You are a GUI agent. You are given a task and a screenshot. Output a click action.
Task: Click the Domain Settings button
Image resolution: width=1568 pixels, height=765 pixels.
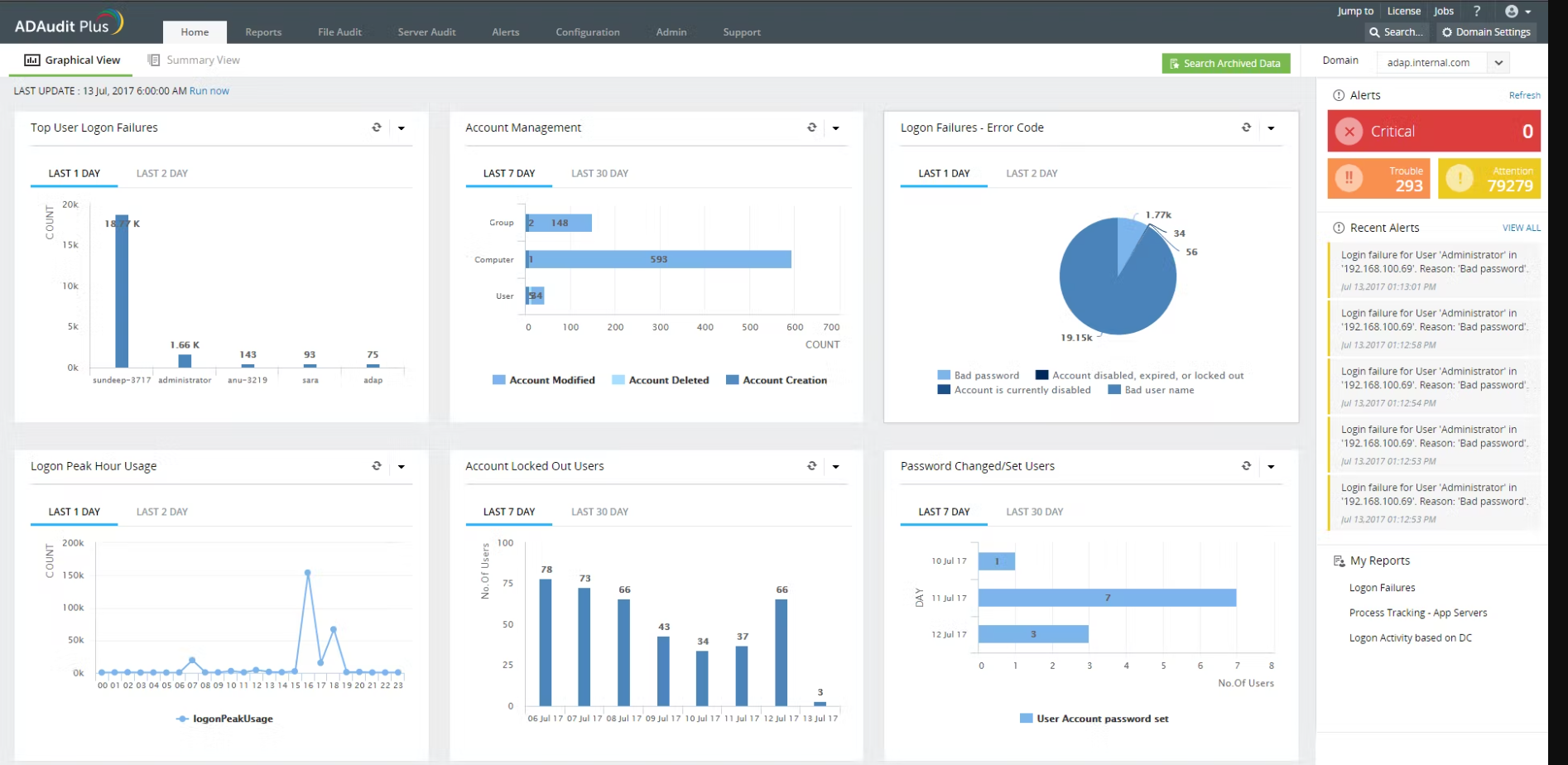(x=1486, y=32)
